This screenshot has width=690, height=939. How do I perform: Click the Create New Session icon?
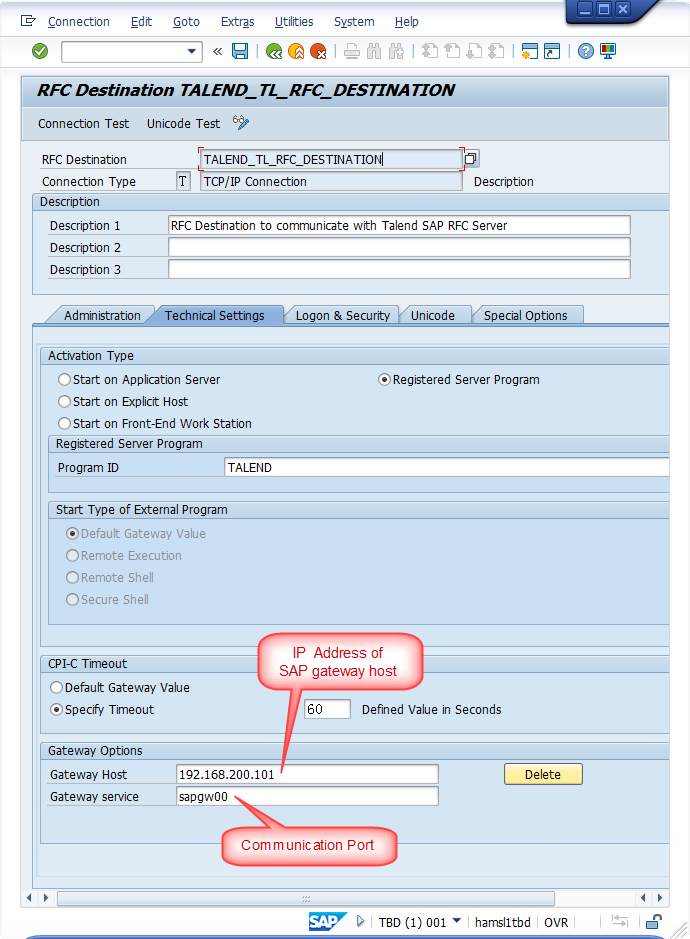pos(529,52)
